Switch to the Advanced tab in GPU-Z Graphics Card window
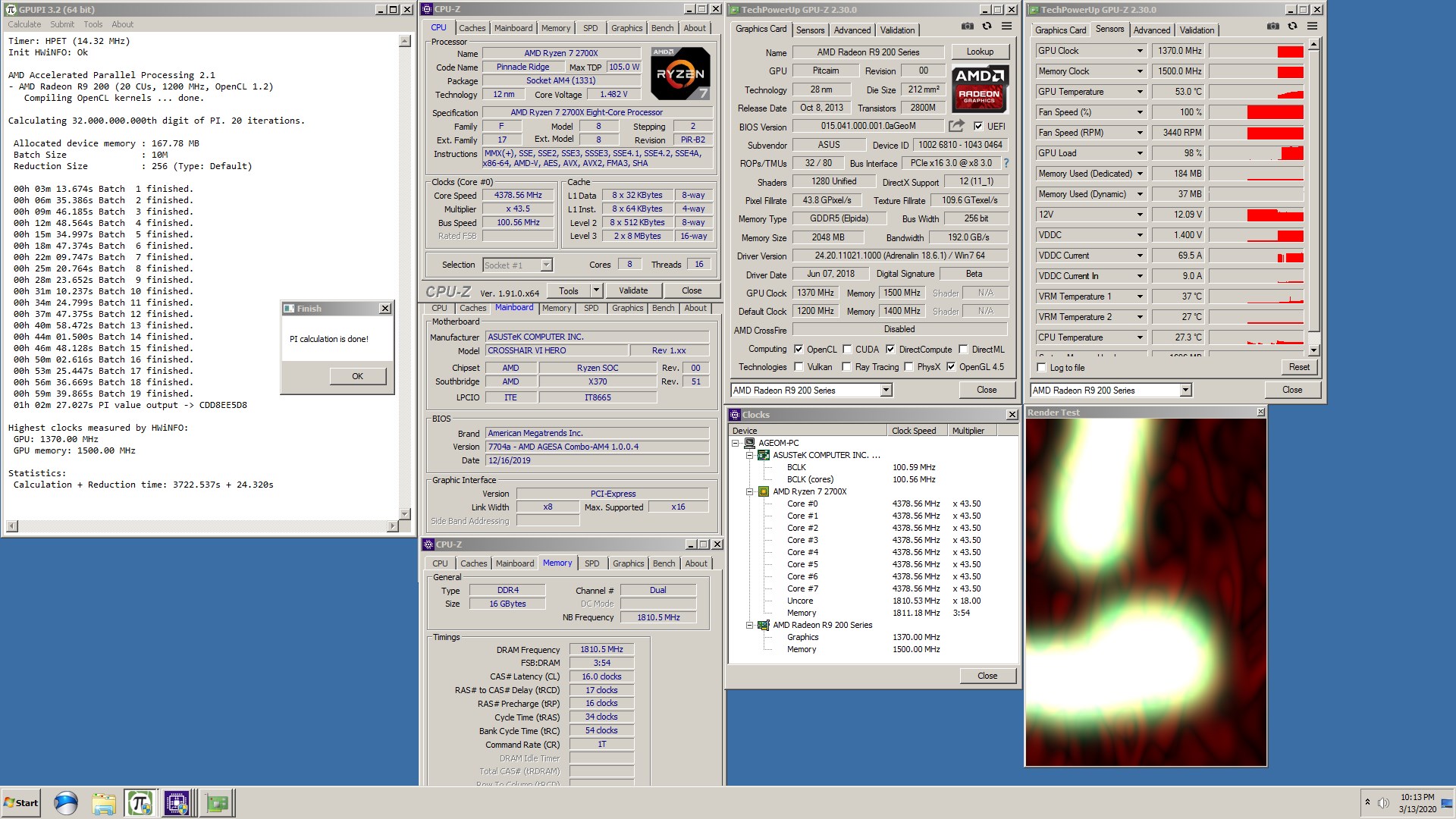 pyautogui.click(x=852, y=30)
